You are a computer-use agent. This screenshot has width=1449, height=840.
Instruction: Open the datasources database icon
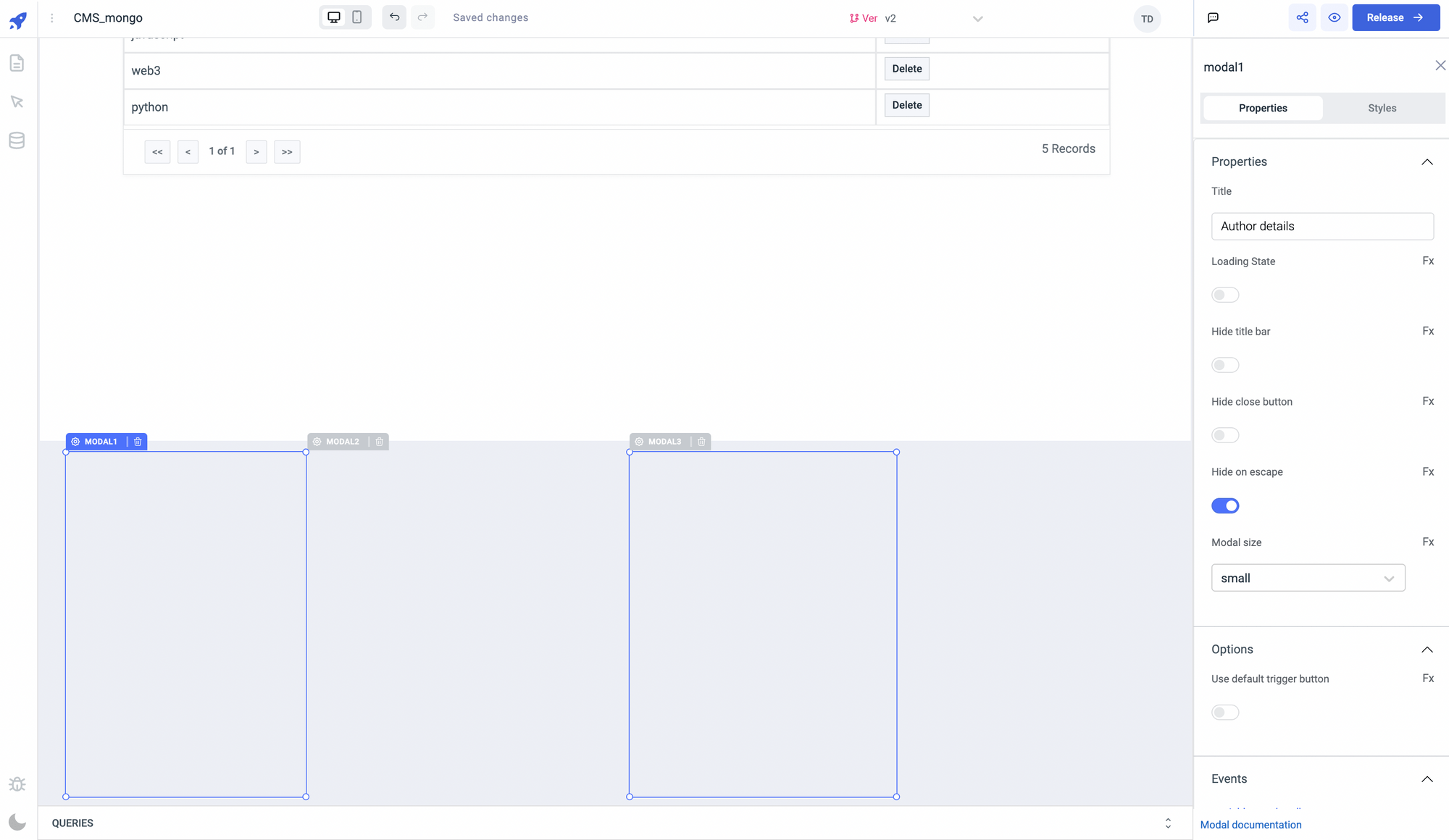[17, 140]
